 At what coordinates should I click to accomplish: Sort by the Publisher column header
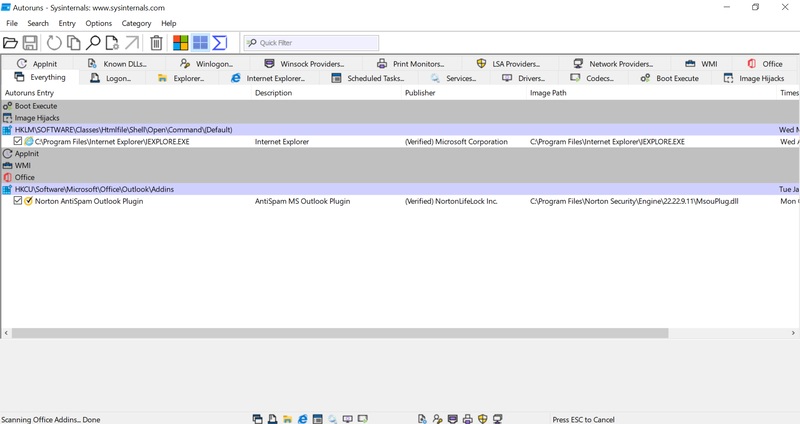pos(420,93)
